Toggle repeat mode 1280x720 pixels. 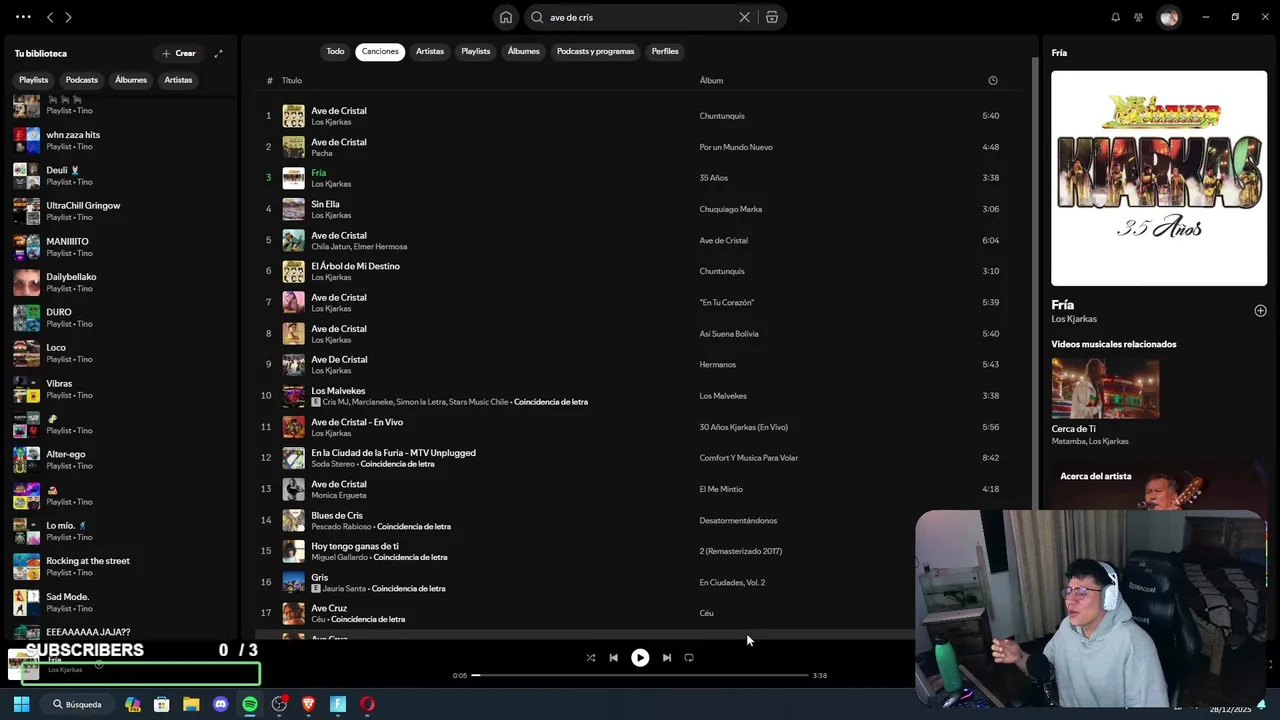pyautogui.click(x=689, y=658)
